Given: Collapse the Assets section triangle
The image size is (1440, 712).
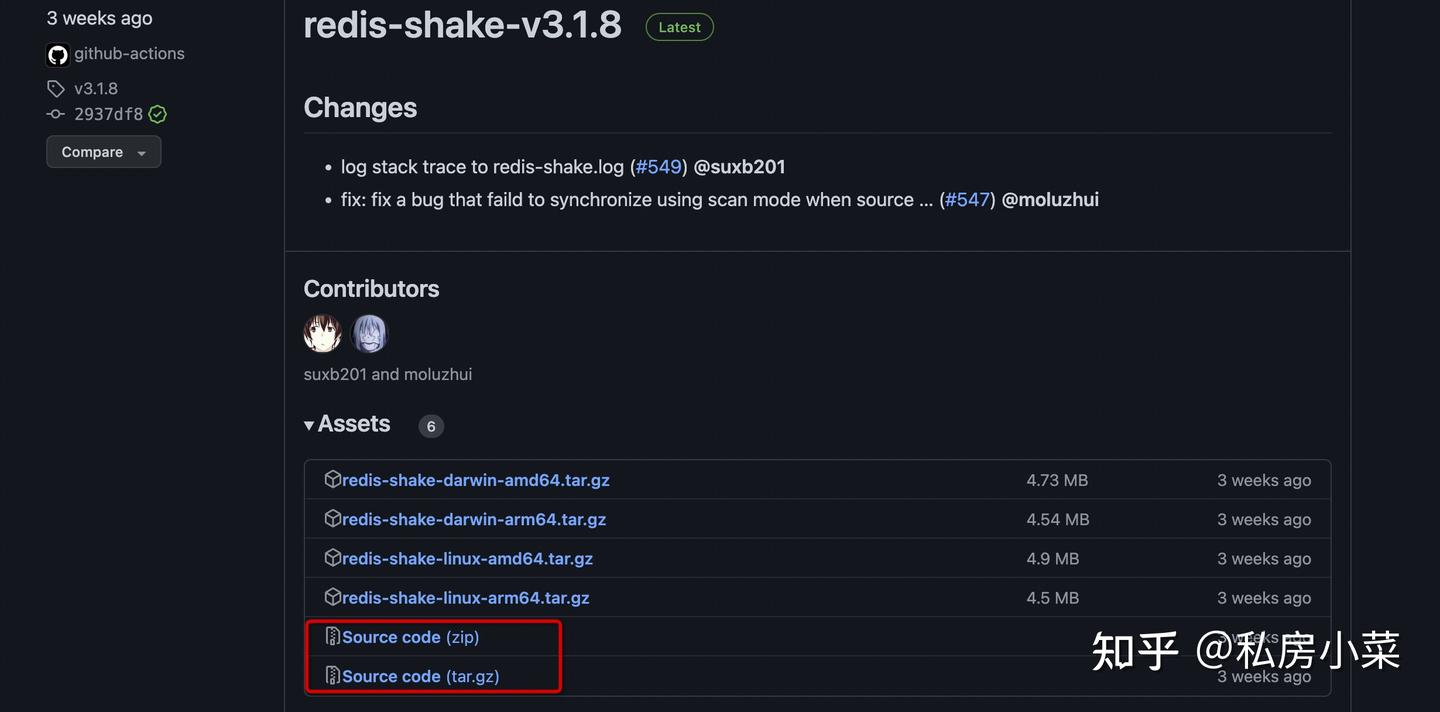Looking at the screenshot, I should point(309,424).
